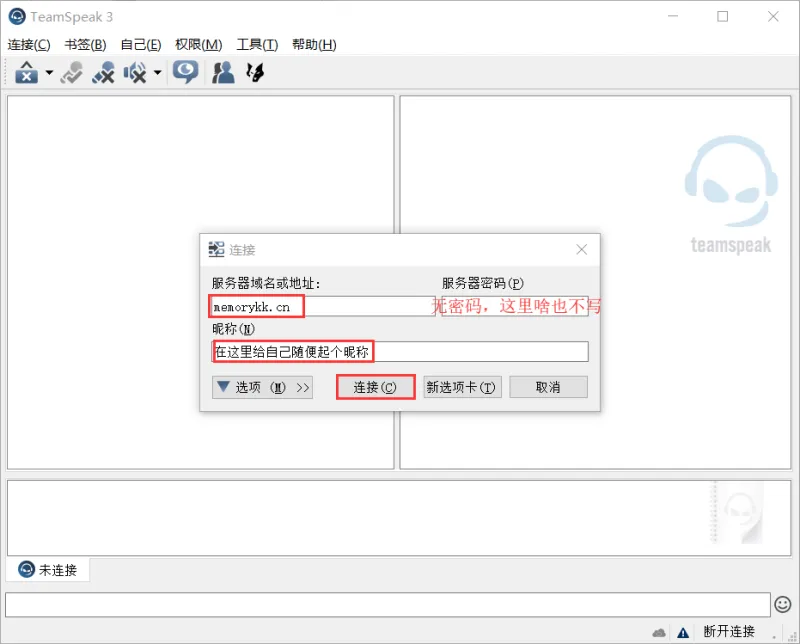Click the server address field containing memorykk.cn
This screenshot has height=644, width=800.
pyautogui.click(x=322, y=306)
